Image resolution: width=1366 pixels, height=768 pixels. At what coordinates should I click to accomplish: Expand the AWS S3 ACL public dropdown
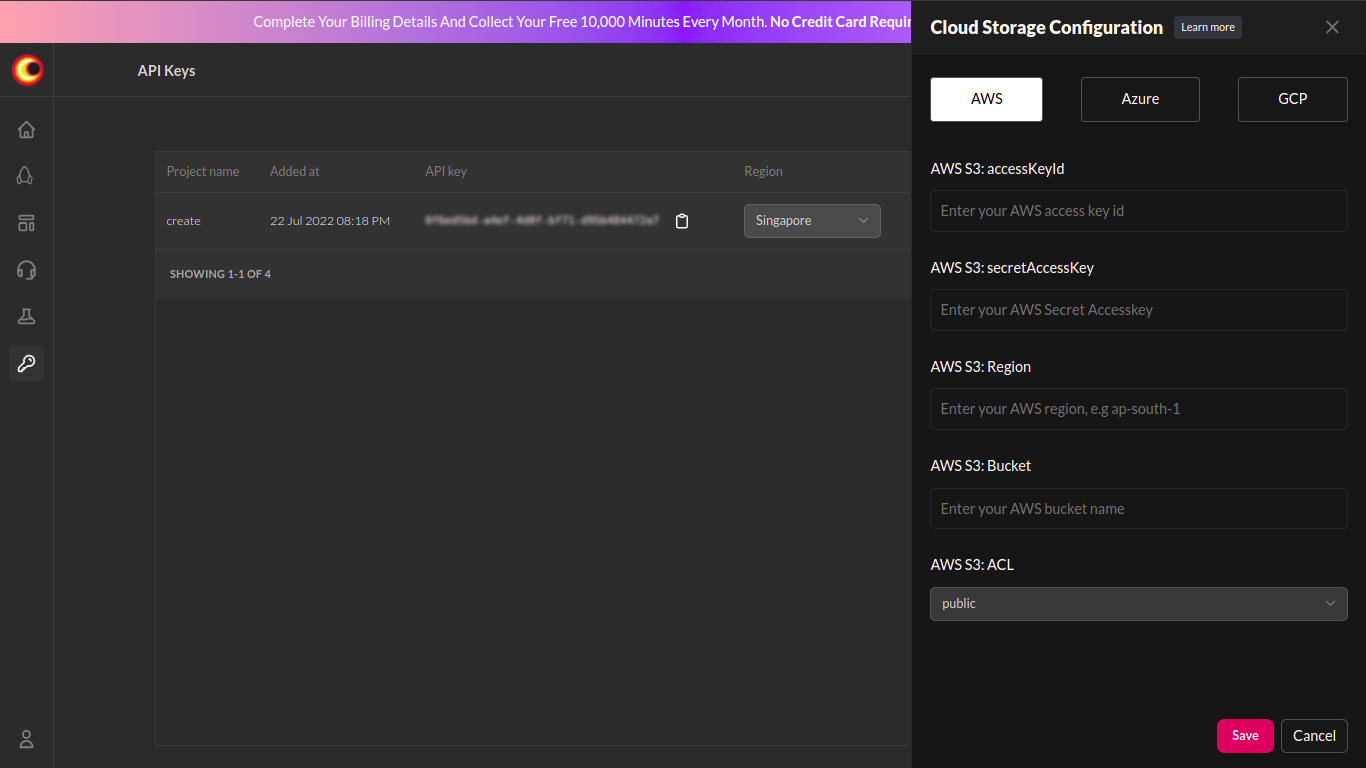click(1139, 604)
